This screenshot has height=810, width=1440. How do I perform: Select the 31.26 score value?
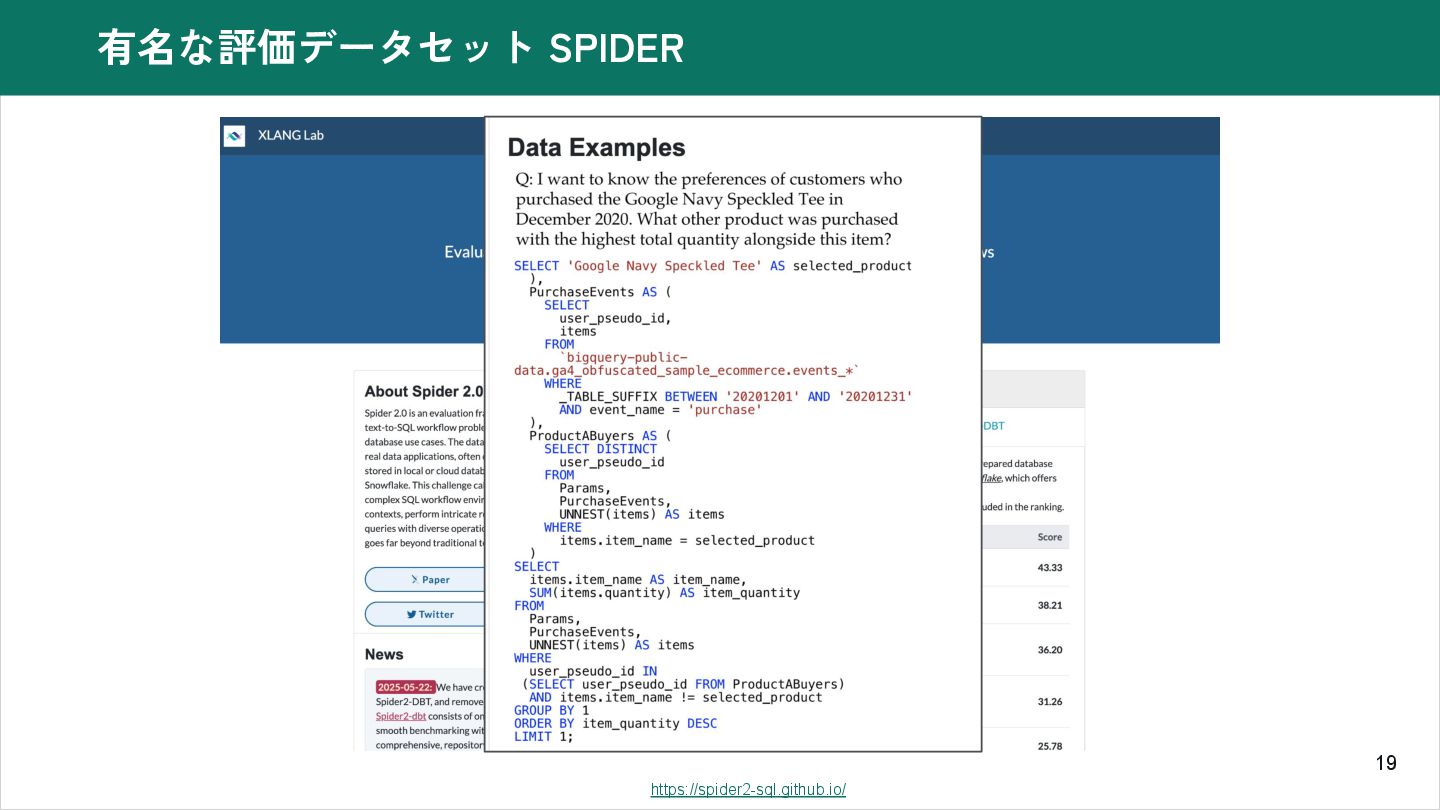click(x=1049, y=702)
